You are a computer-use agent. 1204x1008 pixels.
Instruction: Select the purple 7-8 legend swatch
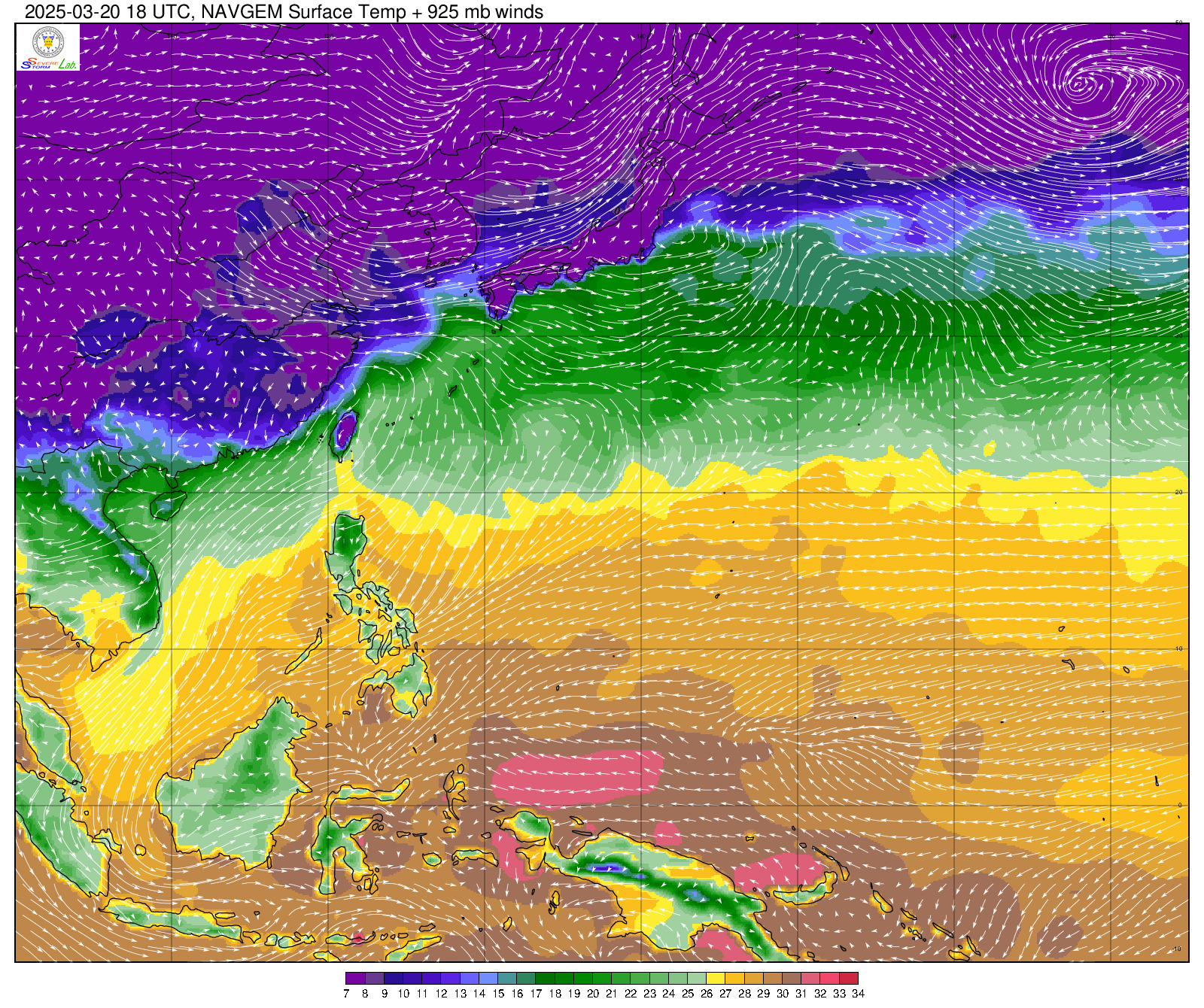(355, 978)
